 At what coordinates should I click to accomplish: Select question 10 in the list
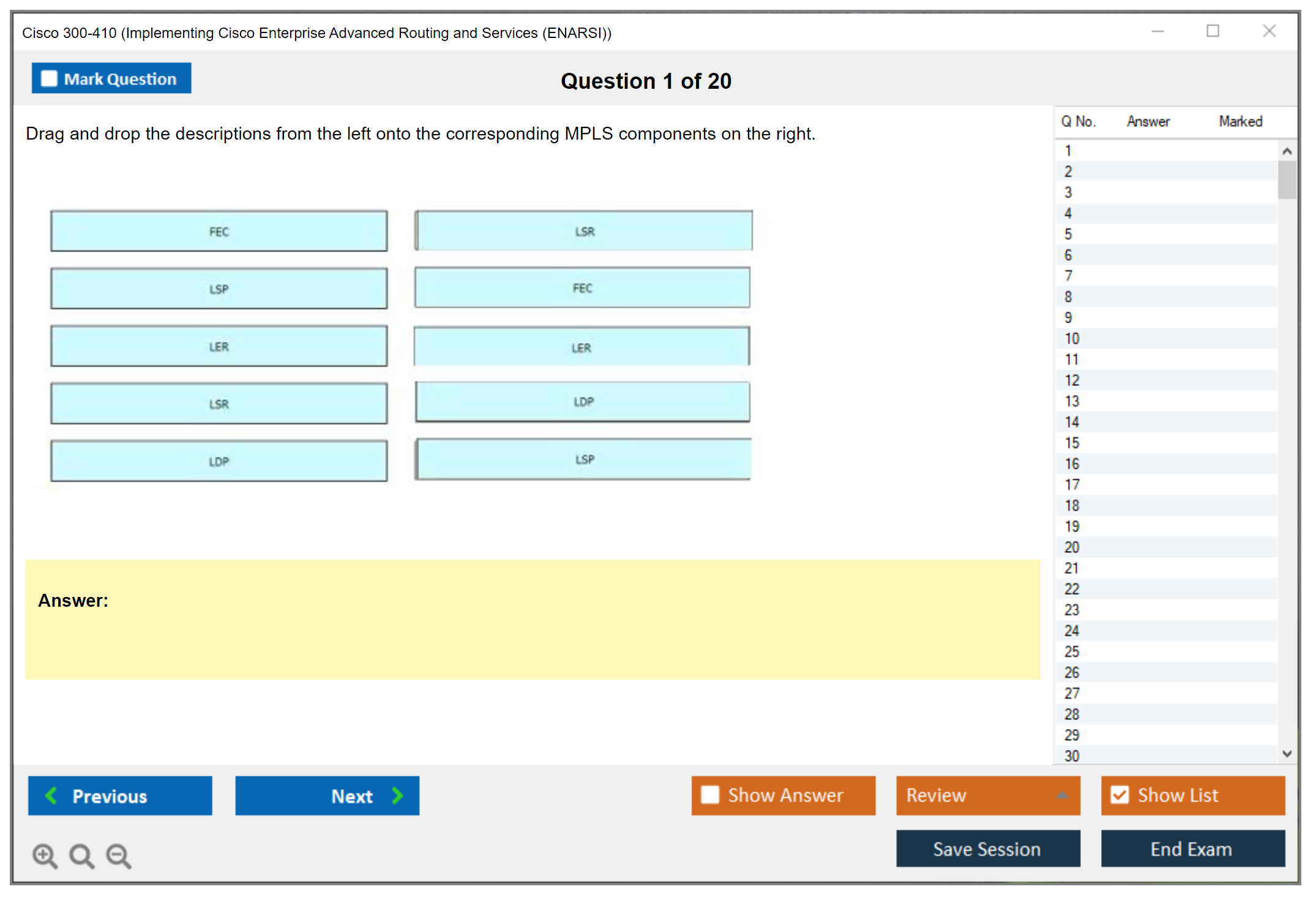[1072, 339]
